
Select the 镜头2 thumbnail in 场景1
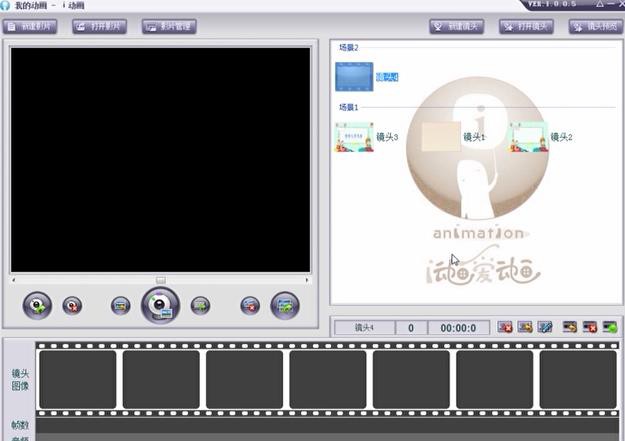pyautogui.click(x=528, y=137)
